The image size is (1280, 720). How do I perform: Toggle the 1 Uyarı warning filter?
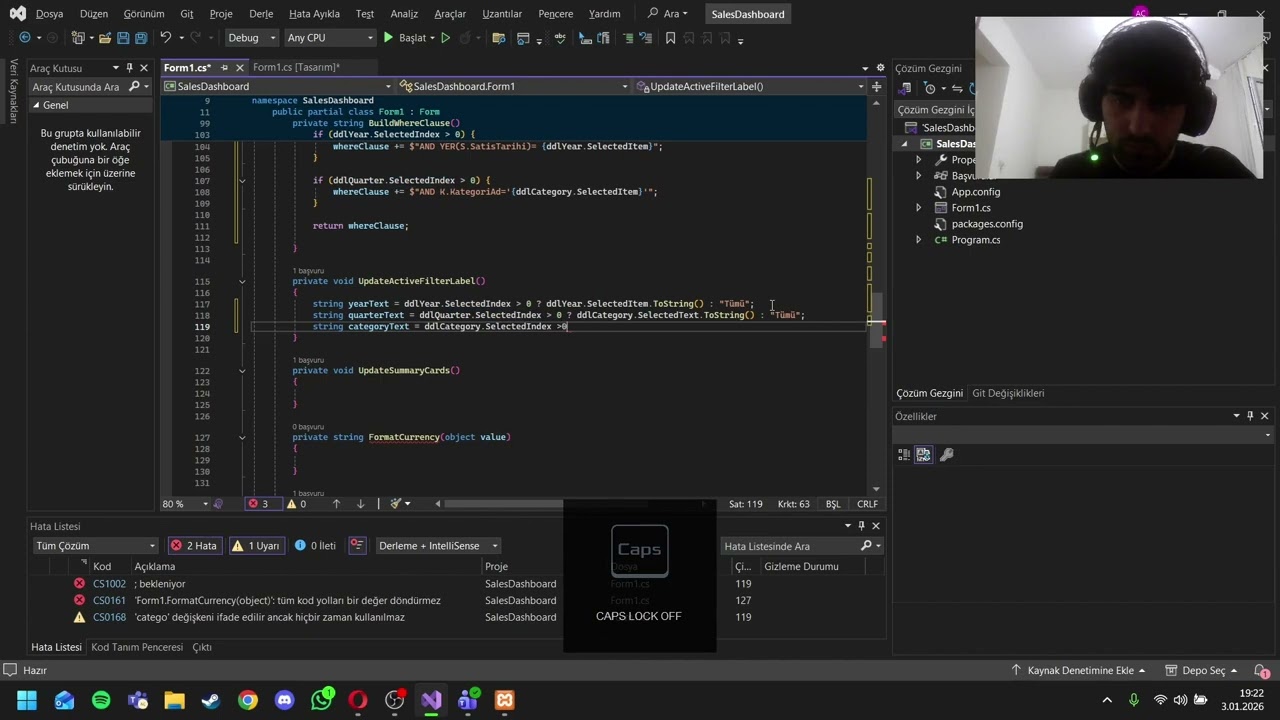click(x=256, y=546)
